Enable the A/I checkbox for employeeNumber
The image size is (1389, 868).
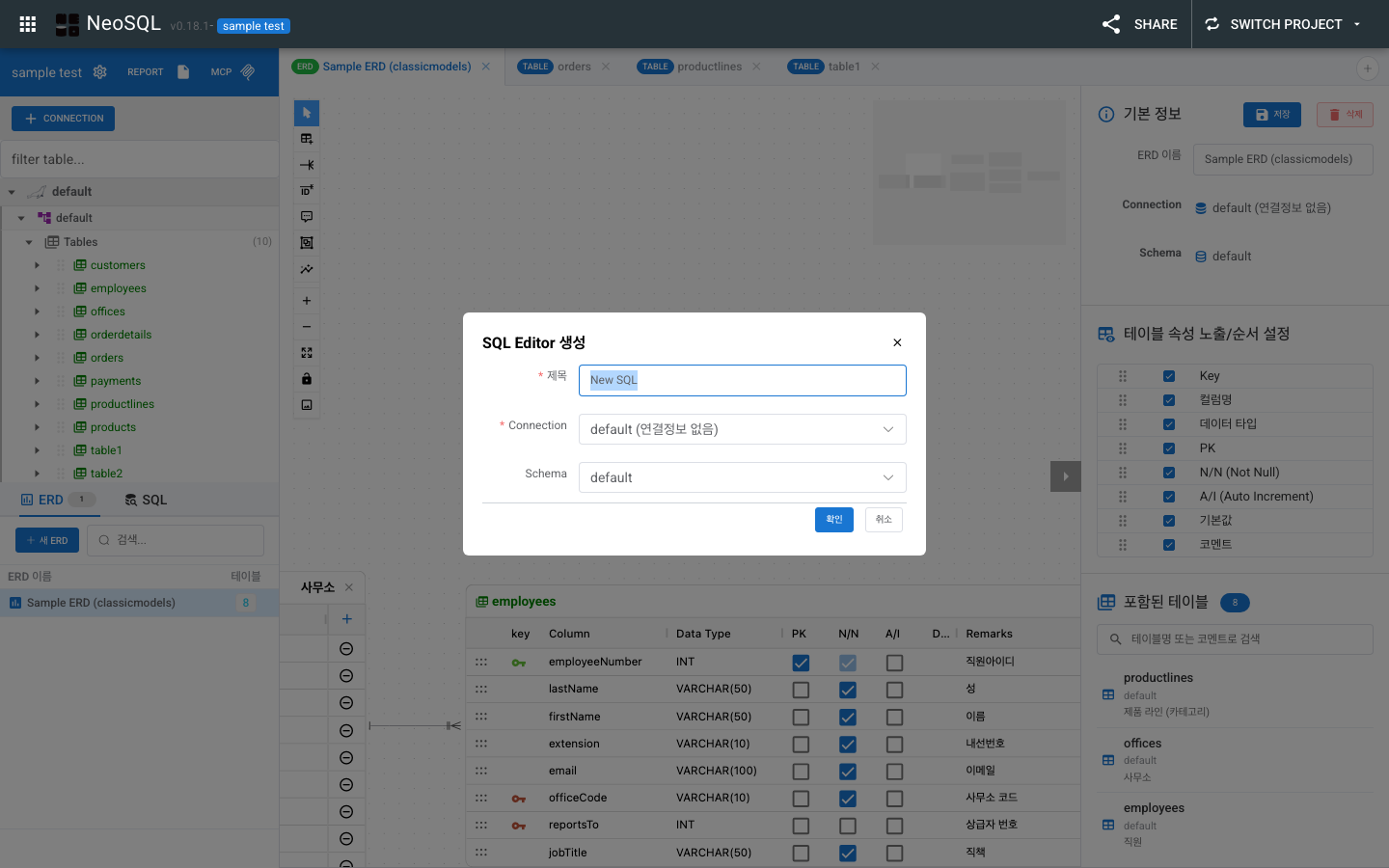point(893,663)
